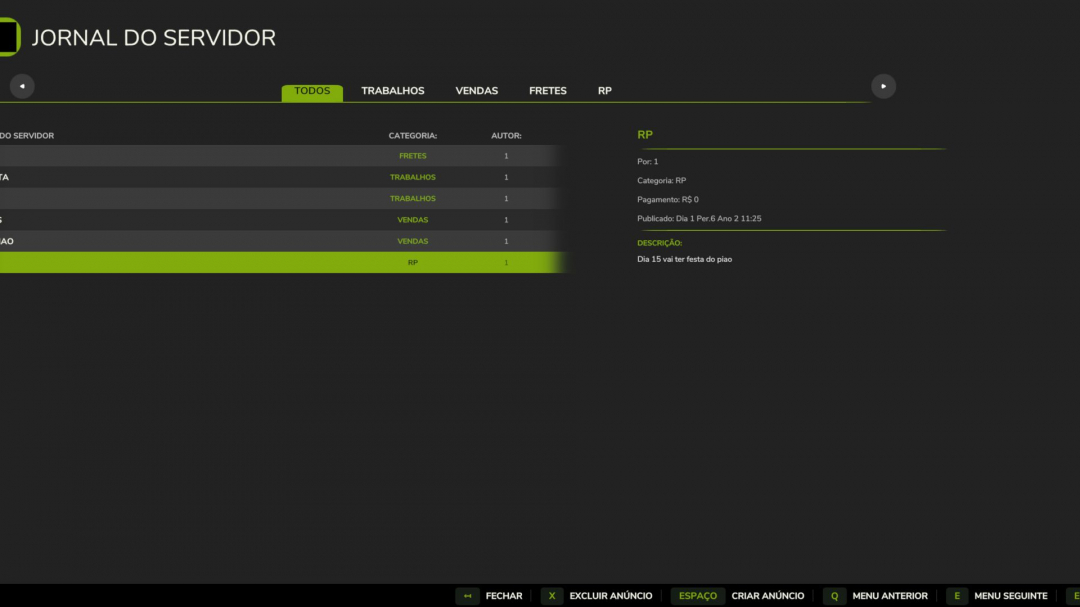The height and width of the screenshot is (607, 1080).
Task: Select the FRETES listing row
Action: (282, 156)
